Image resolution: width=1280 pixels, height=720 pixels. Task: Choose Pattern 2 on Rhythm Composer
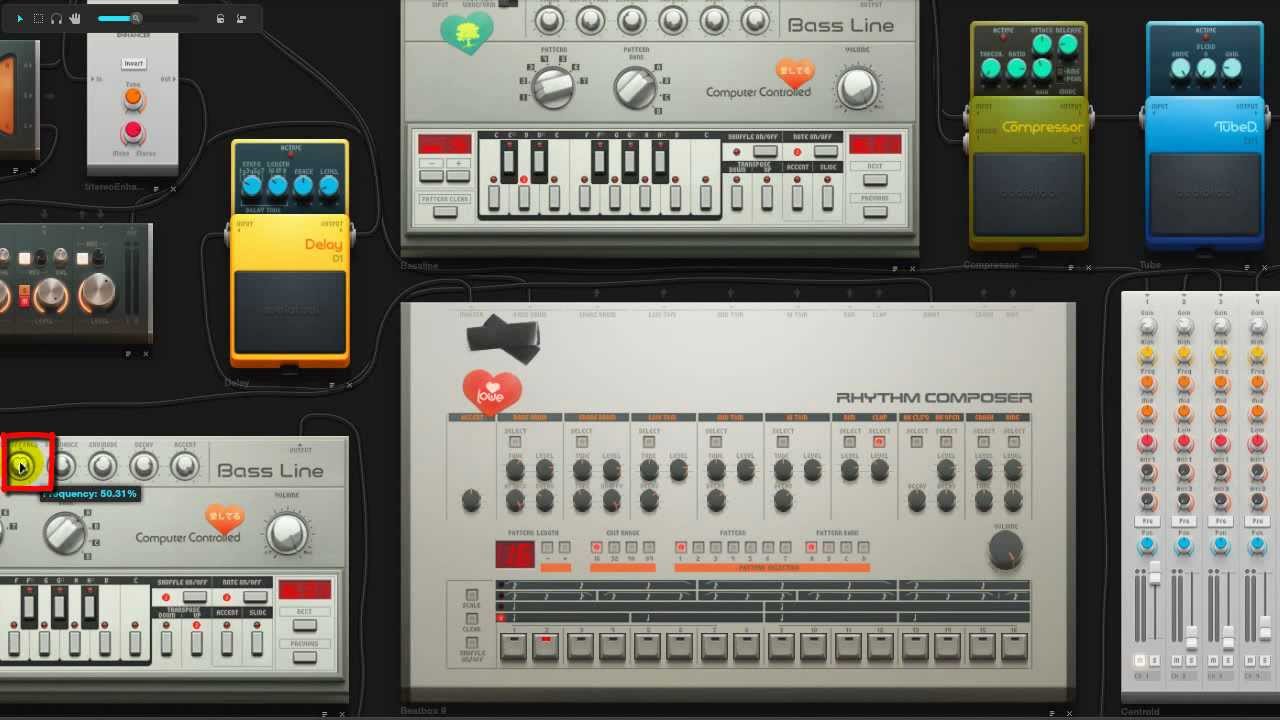698,547
